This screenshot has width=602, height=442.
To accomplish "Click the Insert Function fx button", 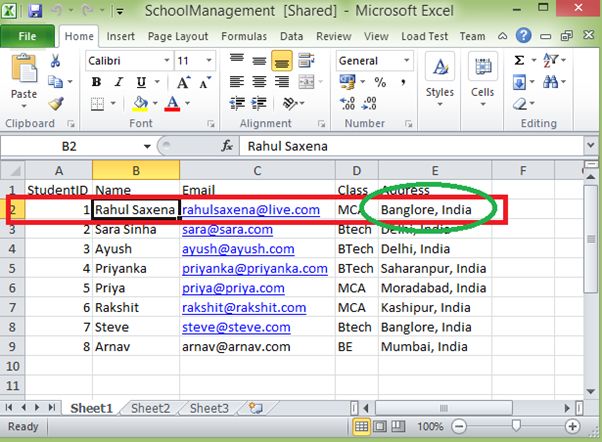I will (227, 146).
